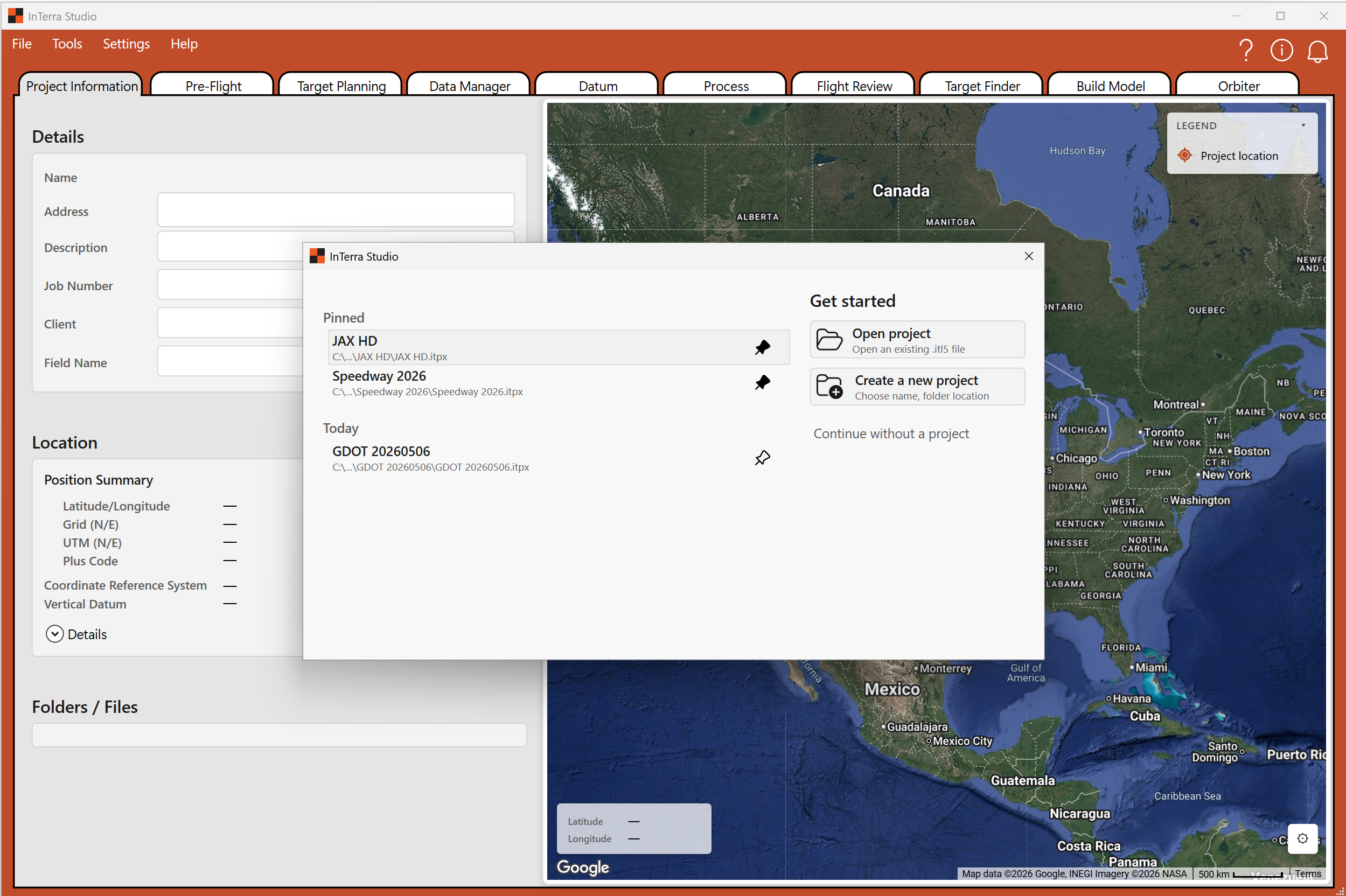Click the Google logo on the map
The width and height of the screenshot is (1346, 896).
click(582, 867)
